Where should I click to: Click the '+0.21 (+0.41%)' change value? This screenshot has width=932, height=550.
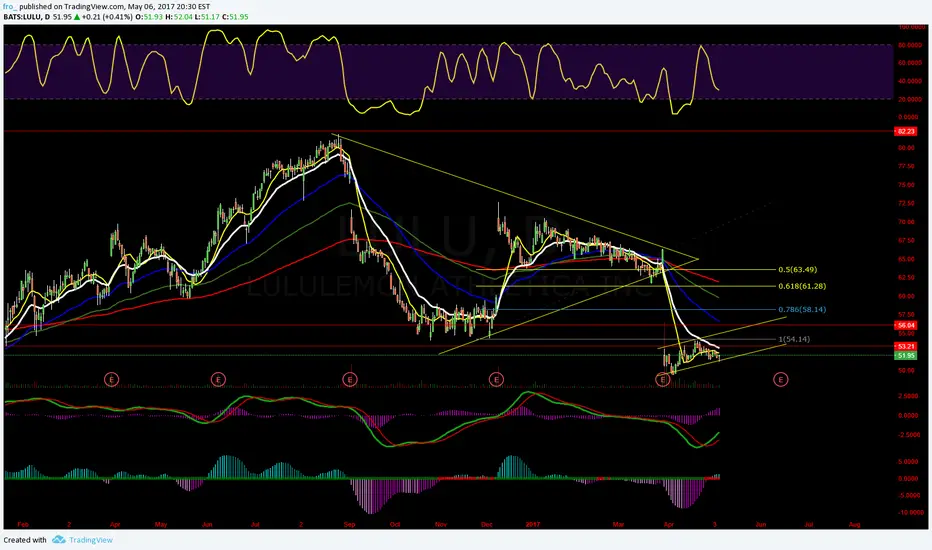[x=107, y=17]
